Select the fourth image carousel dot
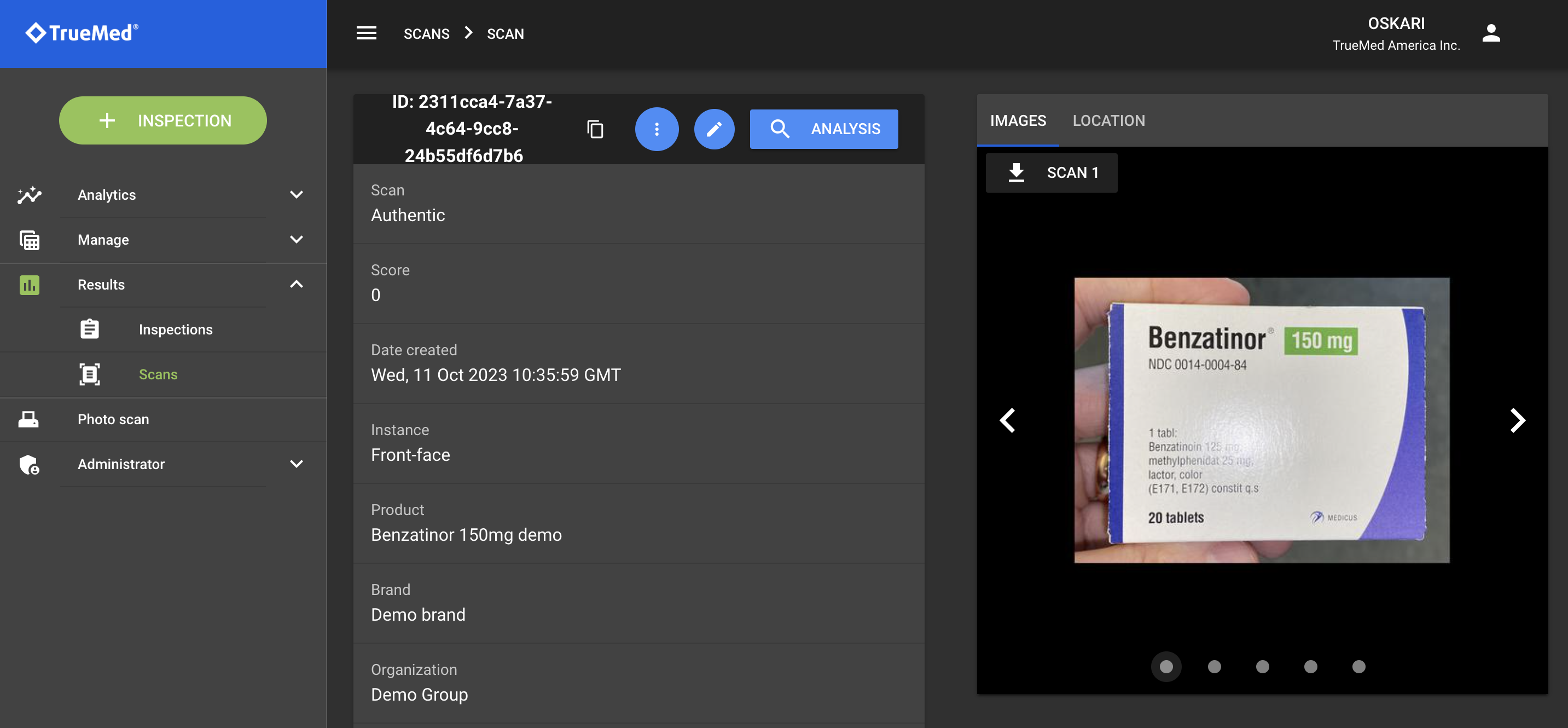The image size is (1568, 728). (x=1310, y=667)
